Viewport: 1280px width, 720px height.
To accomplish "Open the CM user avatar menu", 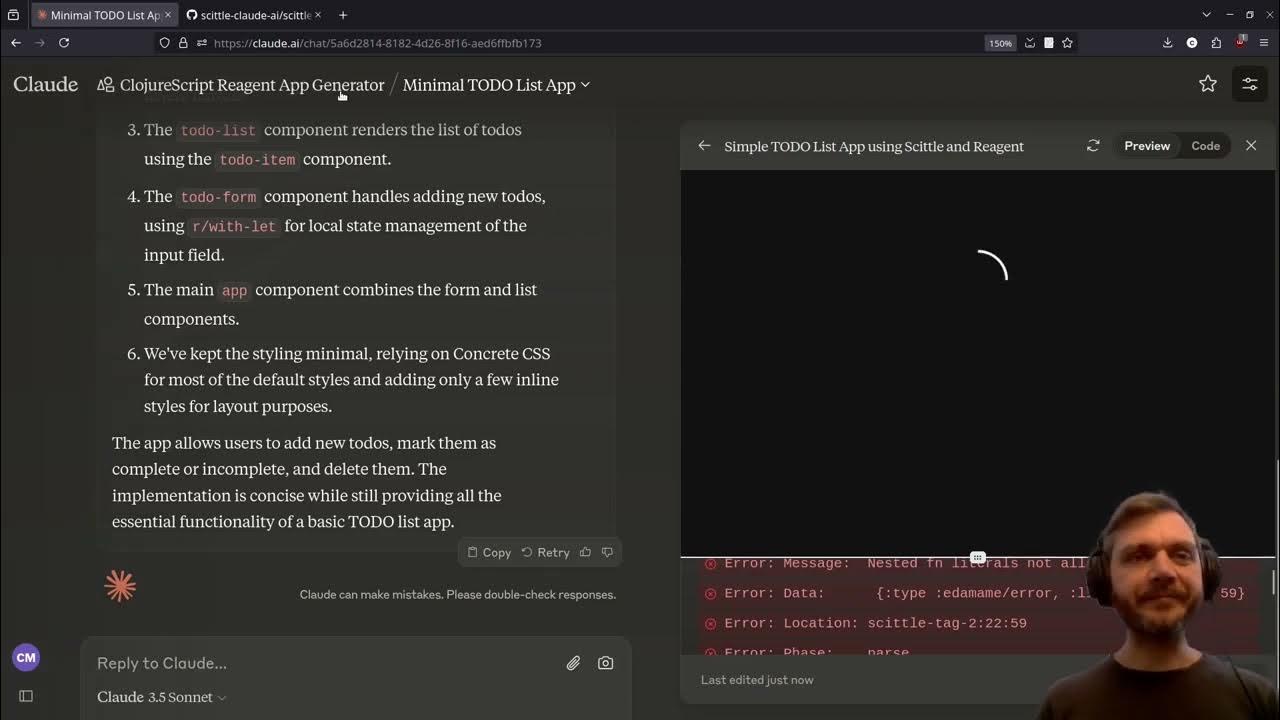I will [x=26, y=657].
